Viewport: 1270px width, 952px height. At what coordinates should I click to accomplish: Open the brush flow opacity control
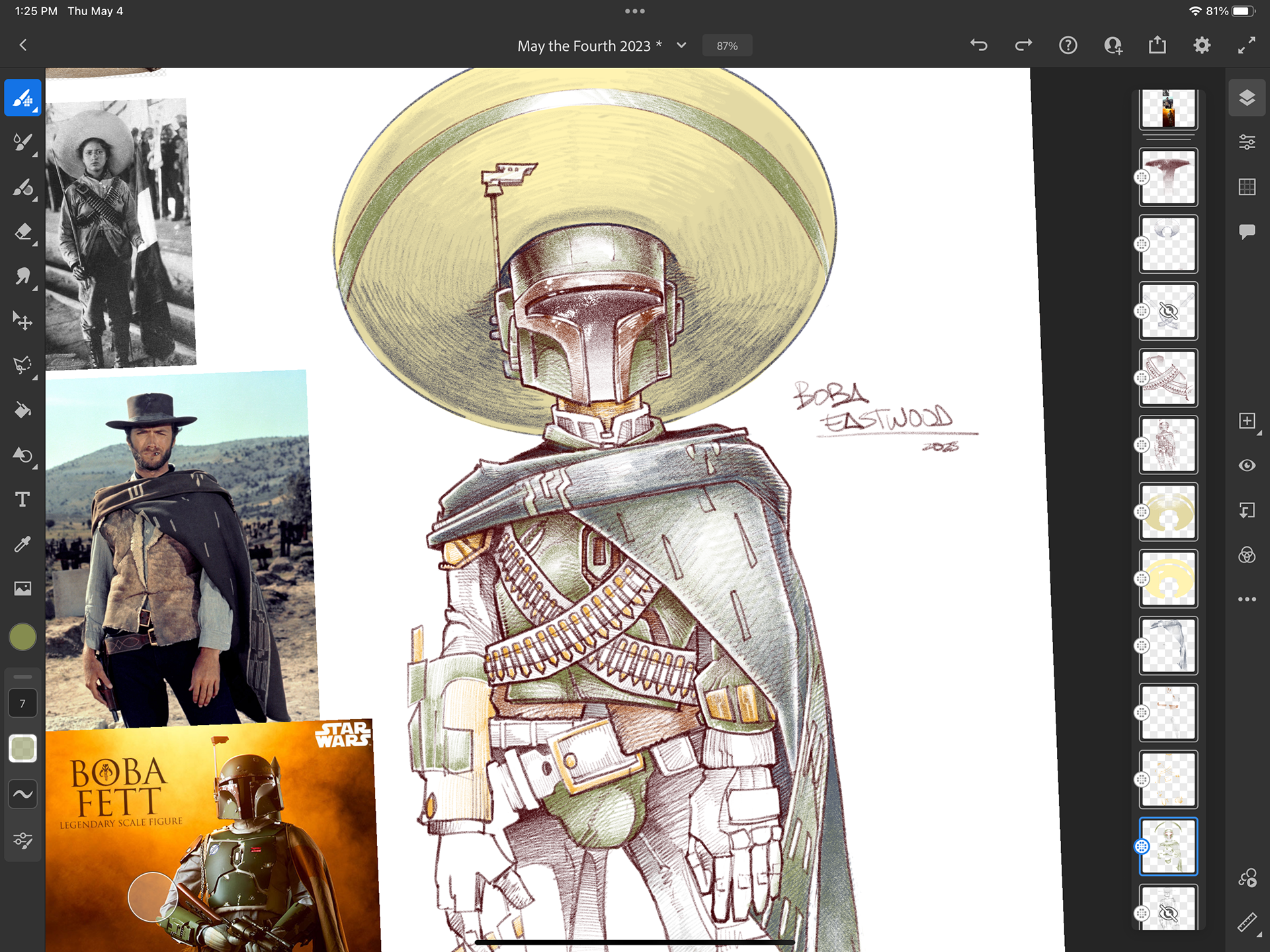(x=23, y=748)
